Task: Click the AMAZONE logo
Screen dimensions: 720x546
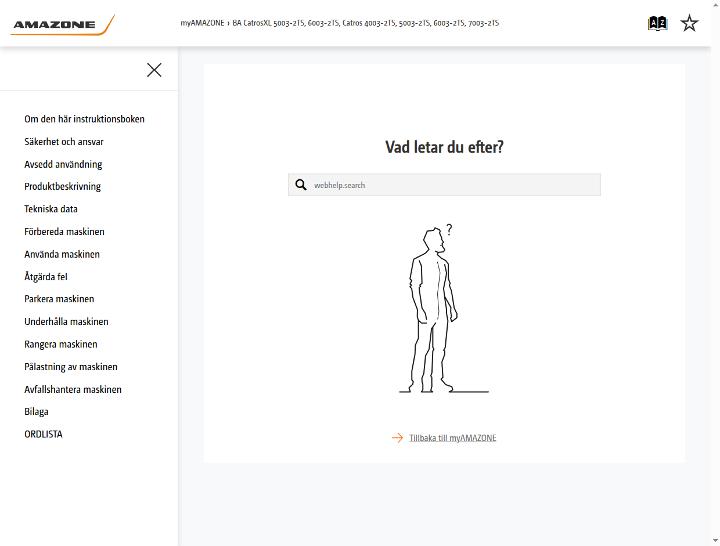Action: 62,24
